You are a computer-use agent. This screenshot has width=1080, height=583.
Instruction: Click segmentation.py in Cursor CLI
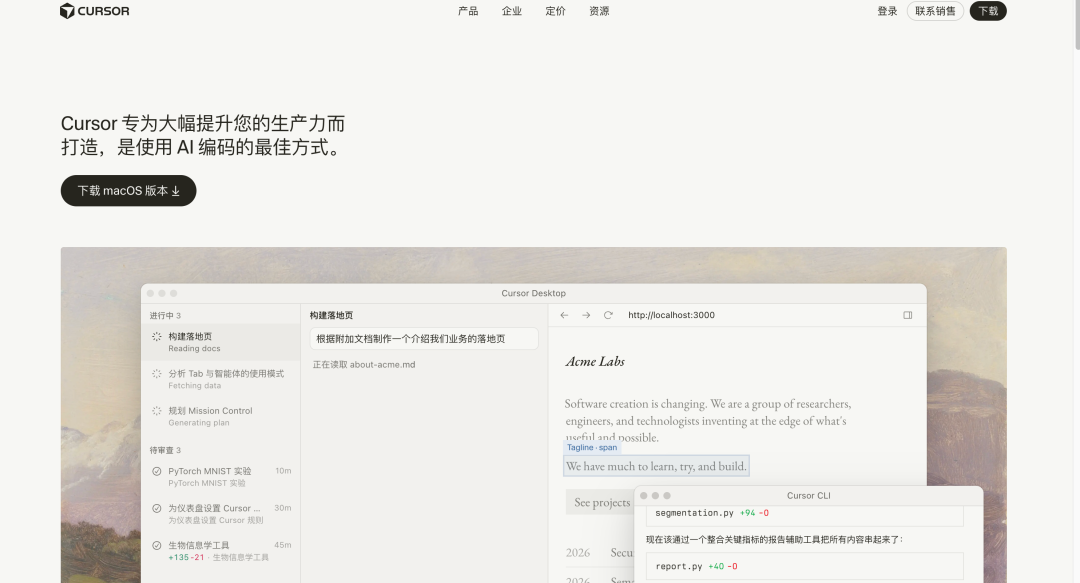694,513
